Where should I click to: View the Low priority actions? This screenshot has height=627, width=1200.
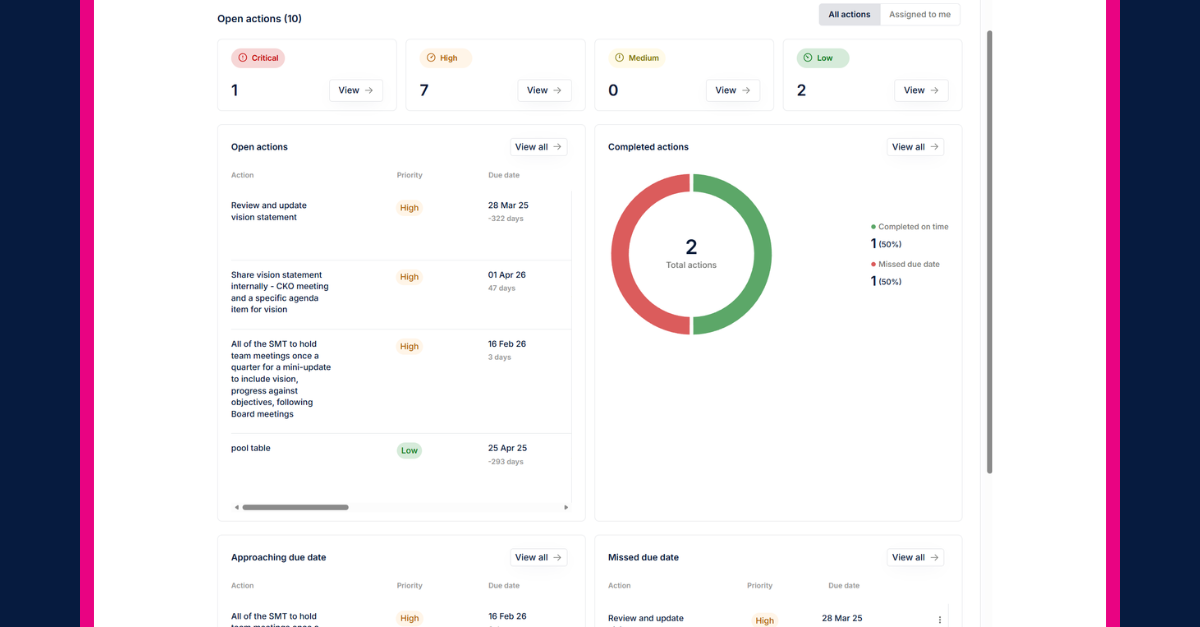920,90
